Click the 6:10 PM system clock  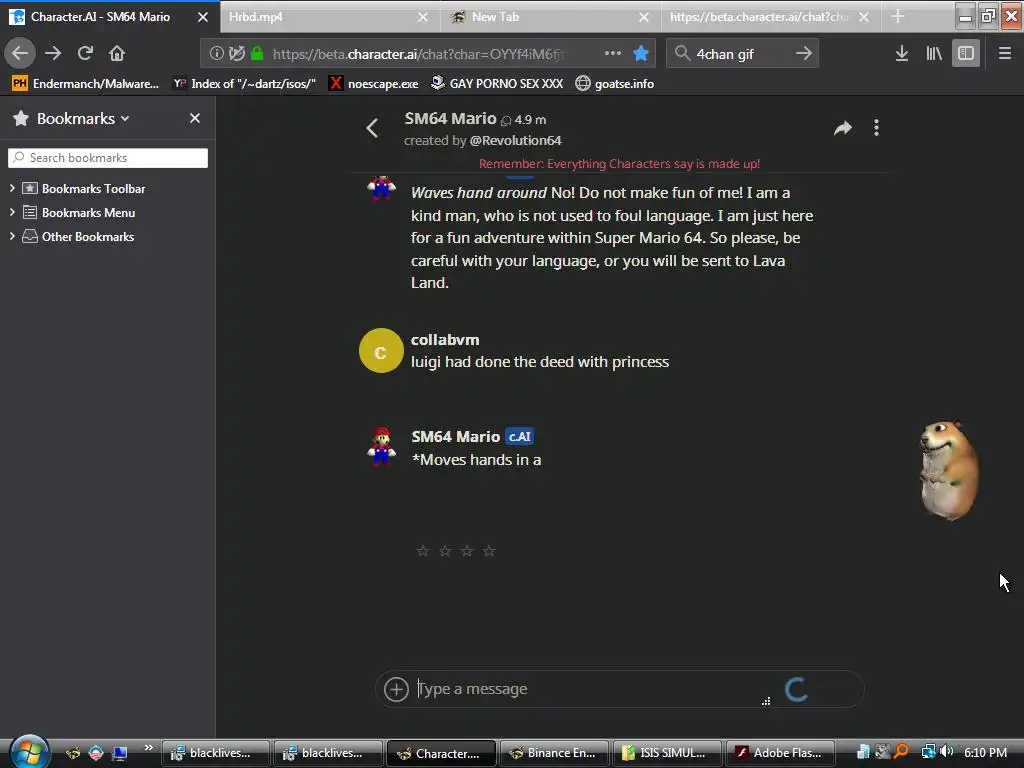coord(985,752)
